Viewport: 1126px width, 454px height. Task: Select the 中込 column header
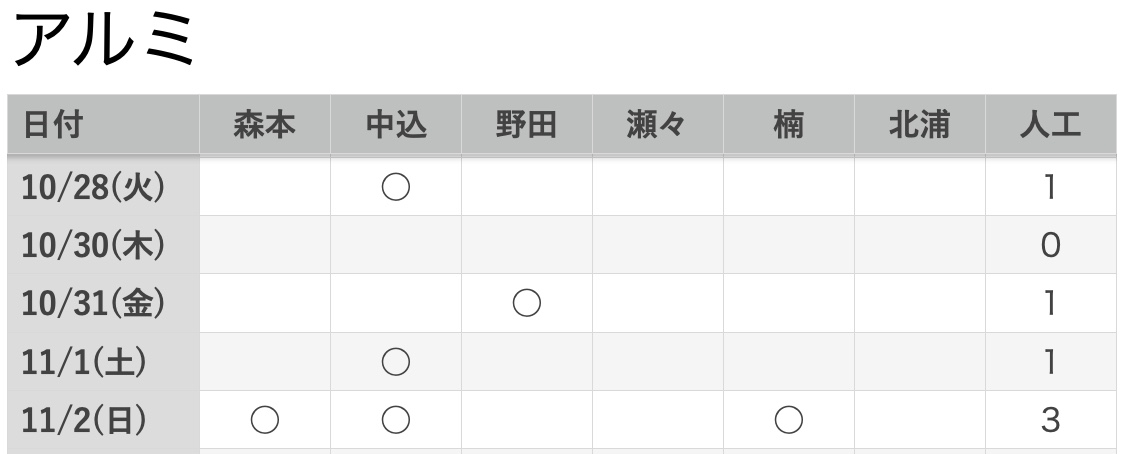click(396, 125)
